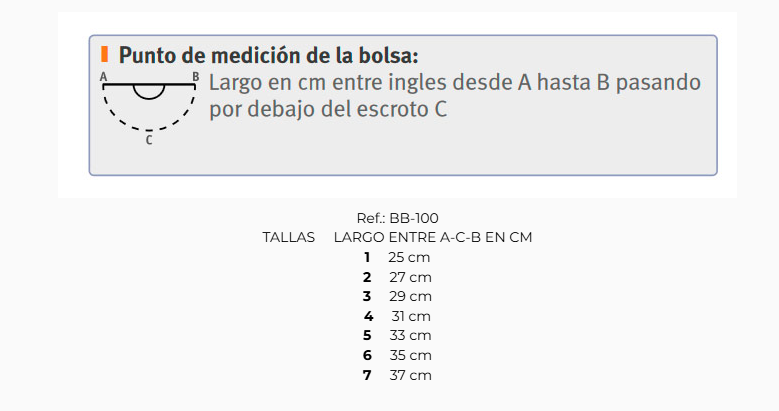The width and height of the screenshot is (779, 411).
Task: Click the 'LARGO ENTRE A-C-B EN CM' header
Action: [432, 238]
